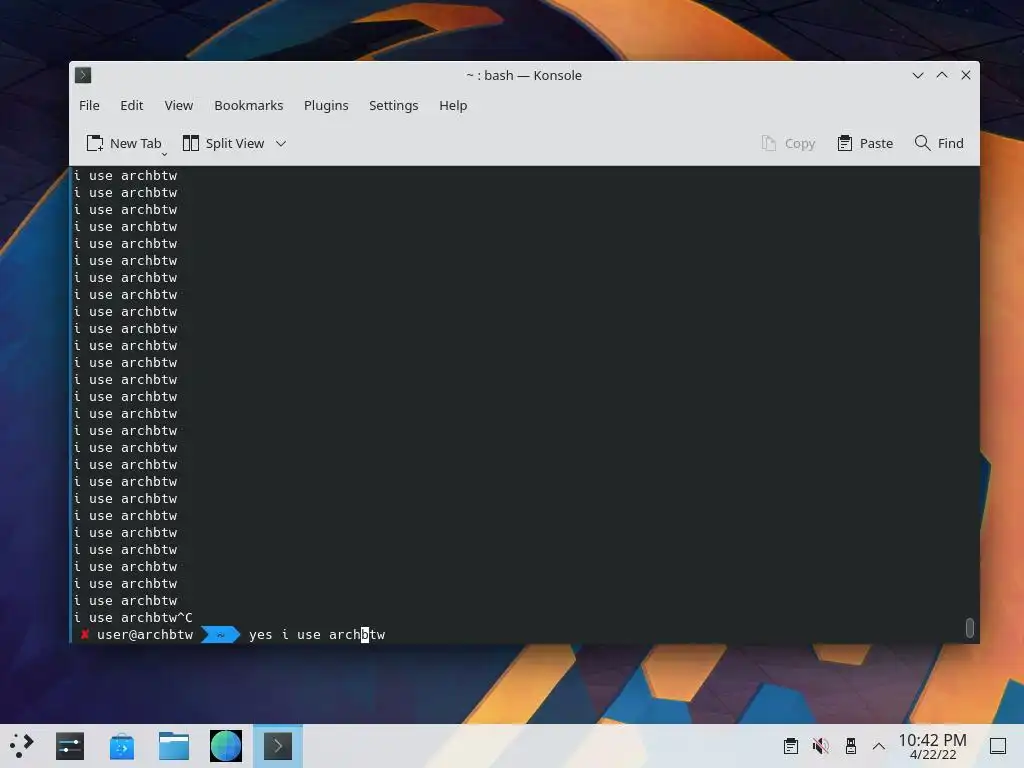1024x768 pixels.
Task: Open the web browser globe icon in taskbar
Action: click(x=226, y=745)
